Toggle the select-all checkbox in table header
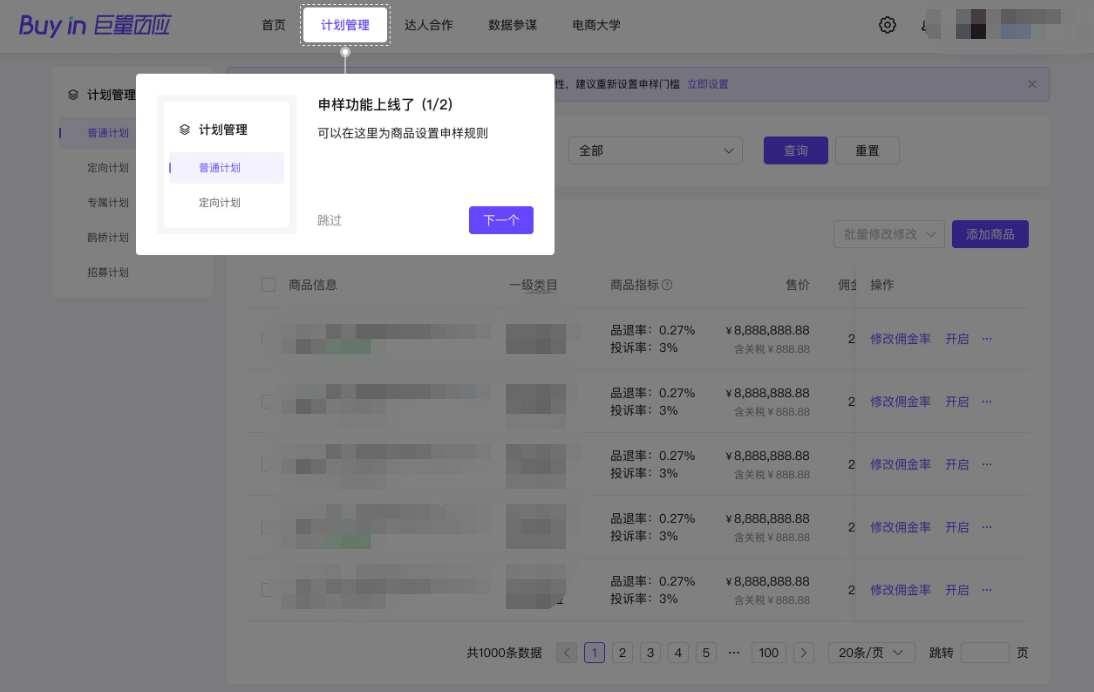Viewport: 1094px width, 692px height. (268, 285)
